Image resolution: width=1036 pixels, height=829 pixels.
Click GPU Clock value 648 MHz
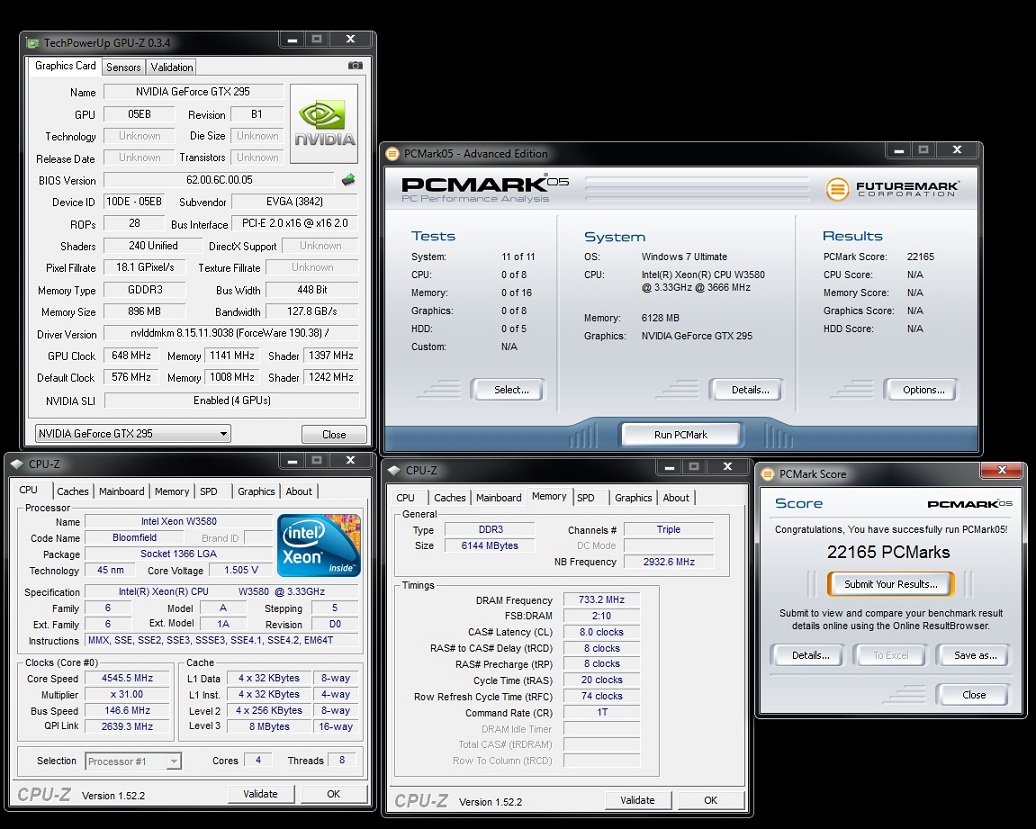pyautogui.click(x=131, y=355)
